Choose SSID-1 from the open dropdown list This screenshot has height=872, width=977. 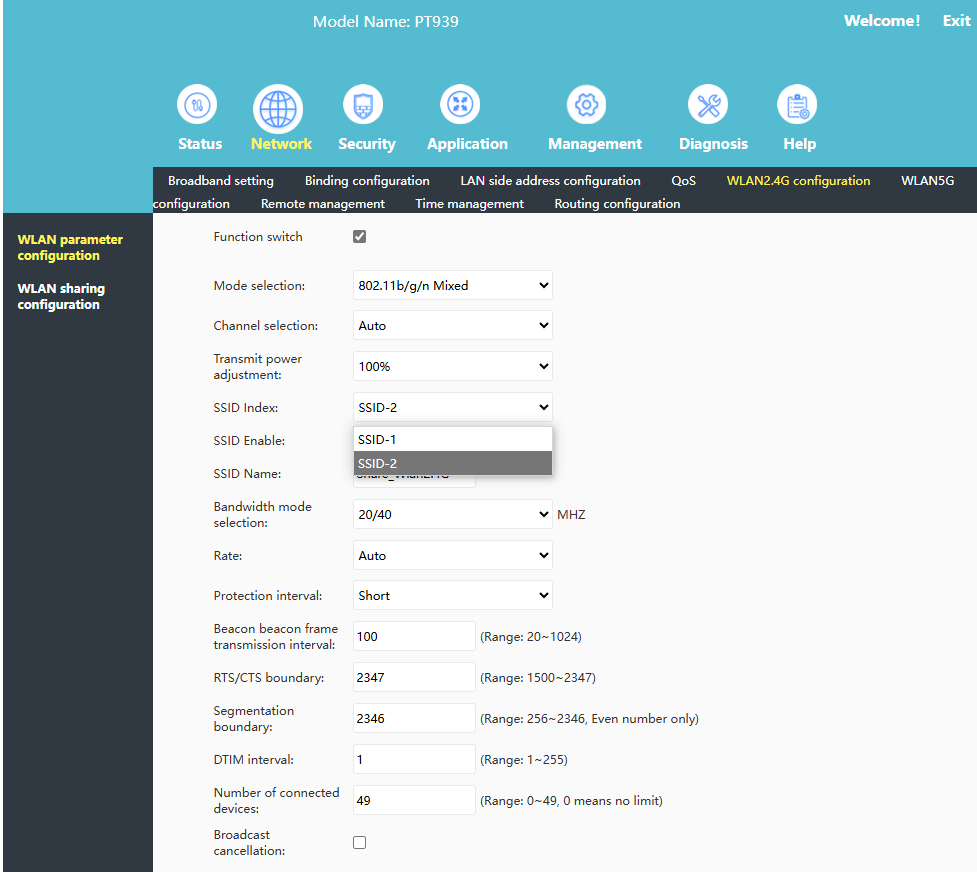tap(452, 440)
